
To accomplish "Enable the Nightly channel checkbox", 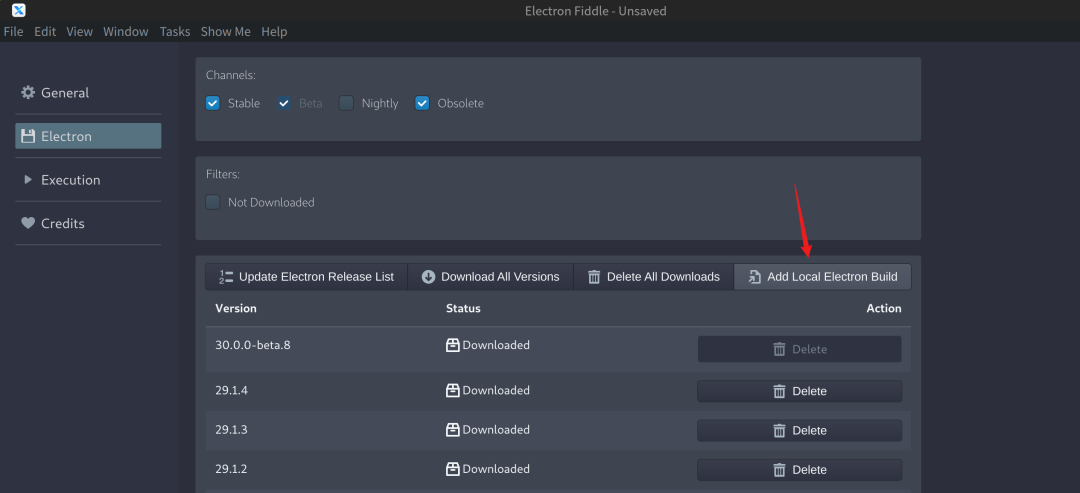I will pos(346,103).
